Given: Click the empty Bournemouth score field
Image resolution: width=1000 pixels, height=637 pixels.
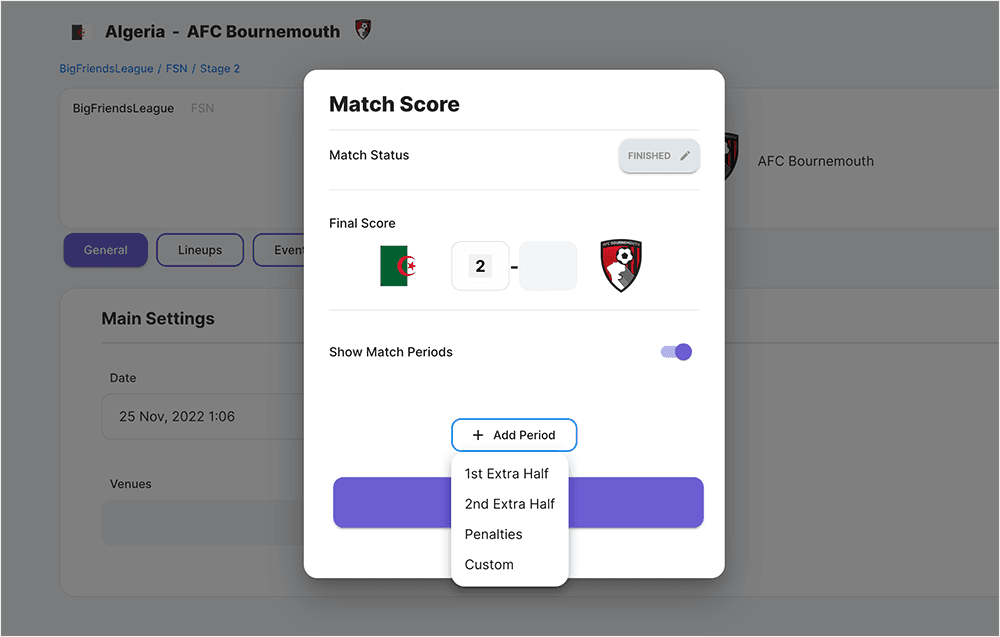Looking at the screenshot, I should click(x=548, y=266).
